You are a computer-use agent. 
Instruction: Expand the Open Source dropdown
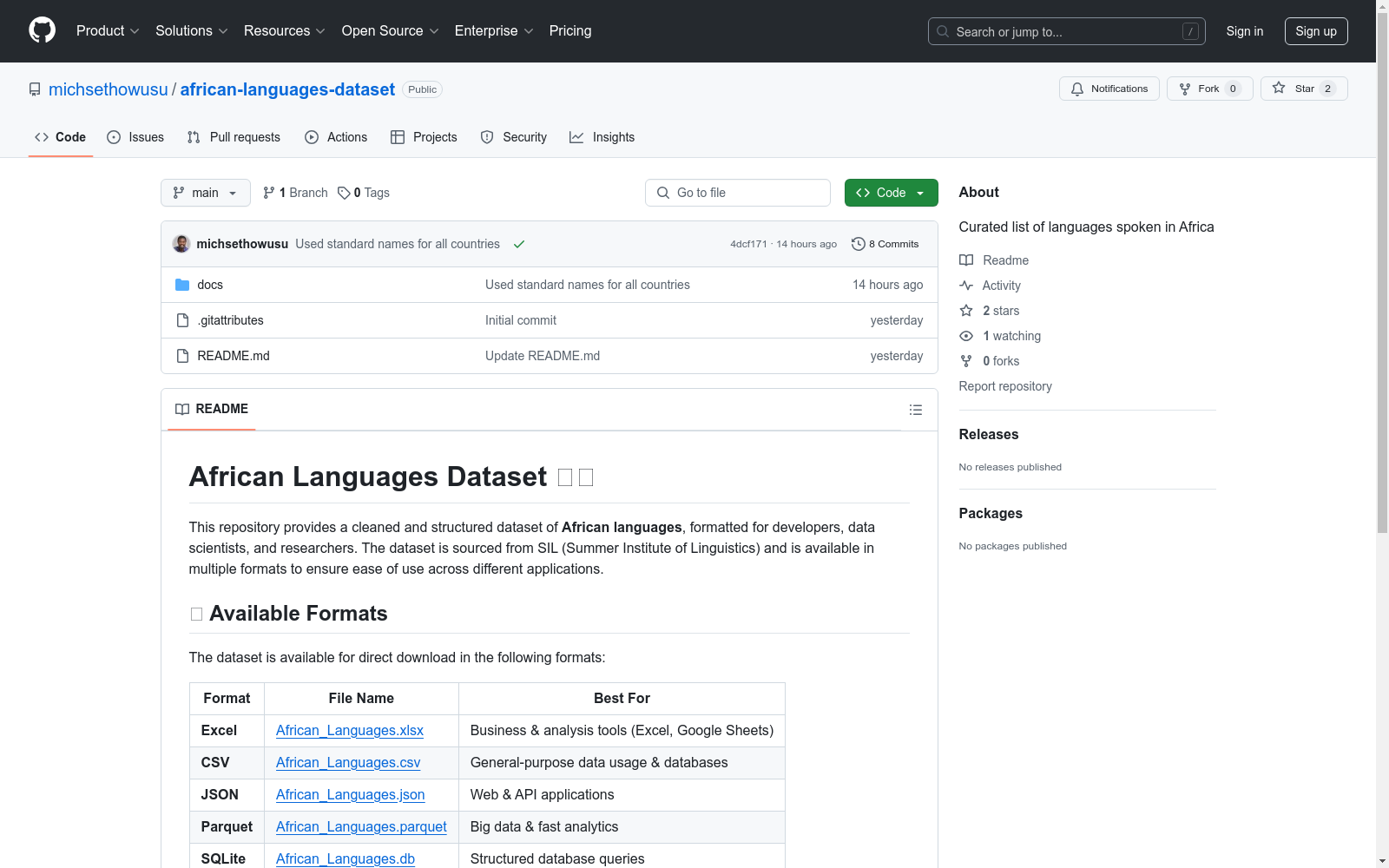point(391,31)
